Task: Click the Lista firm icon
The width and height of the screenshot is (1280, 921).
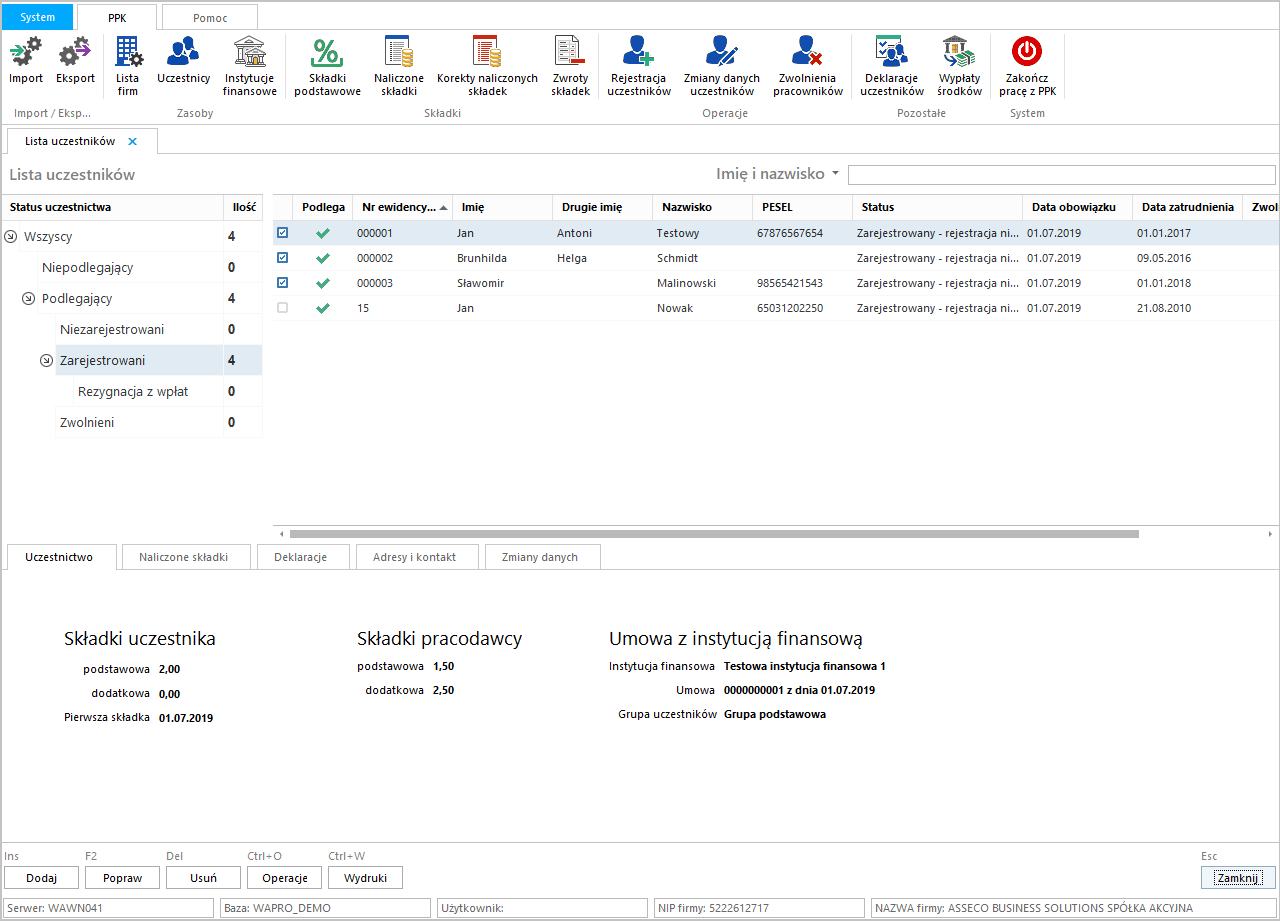Action: coord(128,66)
